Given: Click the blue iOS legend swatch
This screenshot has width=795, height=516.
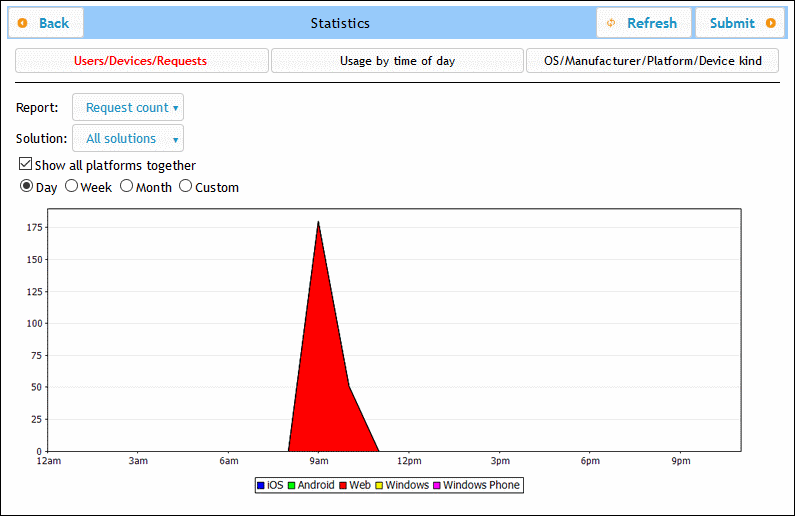Looking at the screenshot, I should tap(262, 486).
